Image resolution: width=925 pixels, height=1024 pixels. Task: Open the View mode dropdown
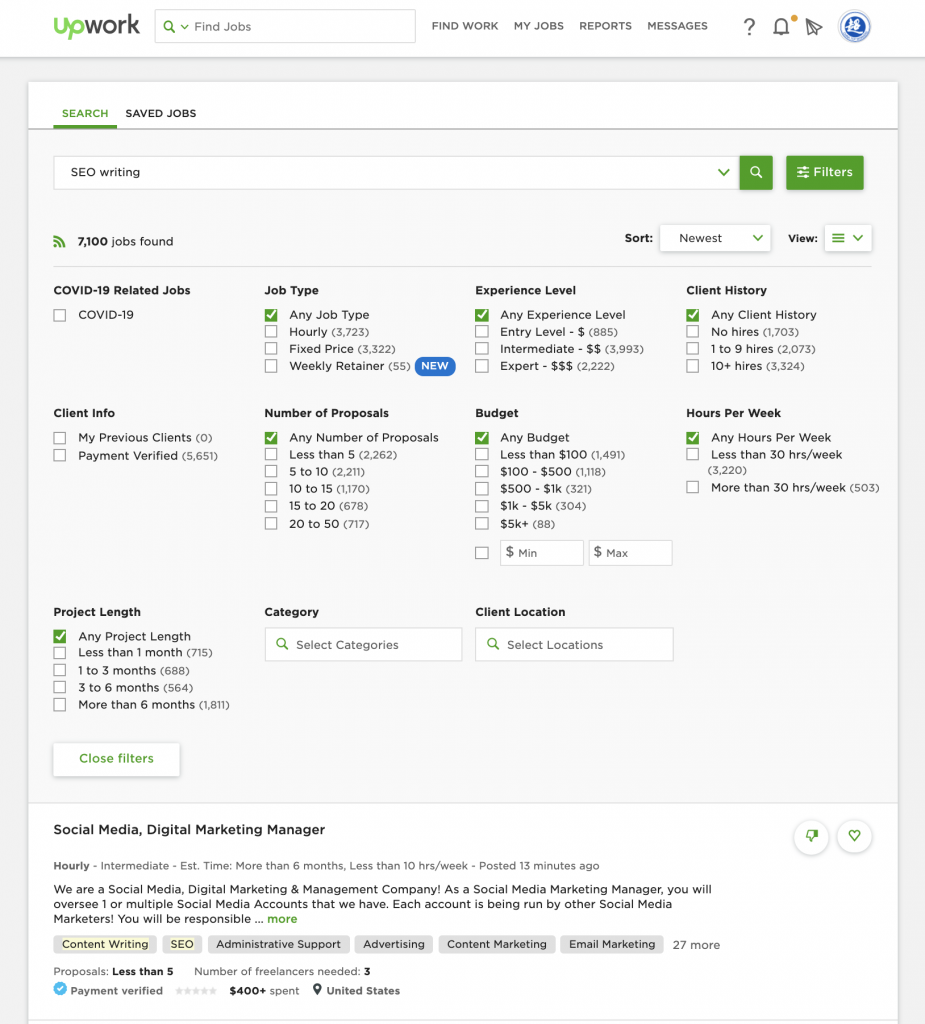click(848, 238)
